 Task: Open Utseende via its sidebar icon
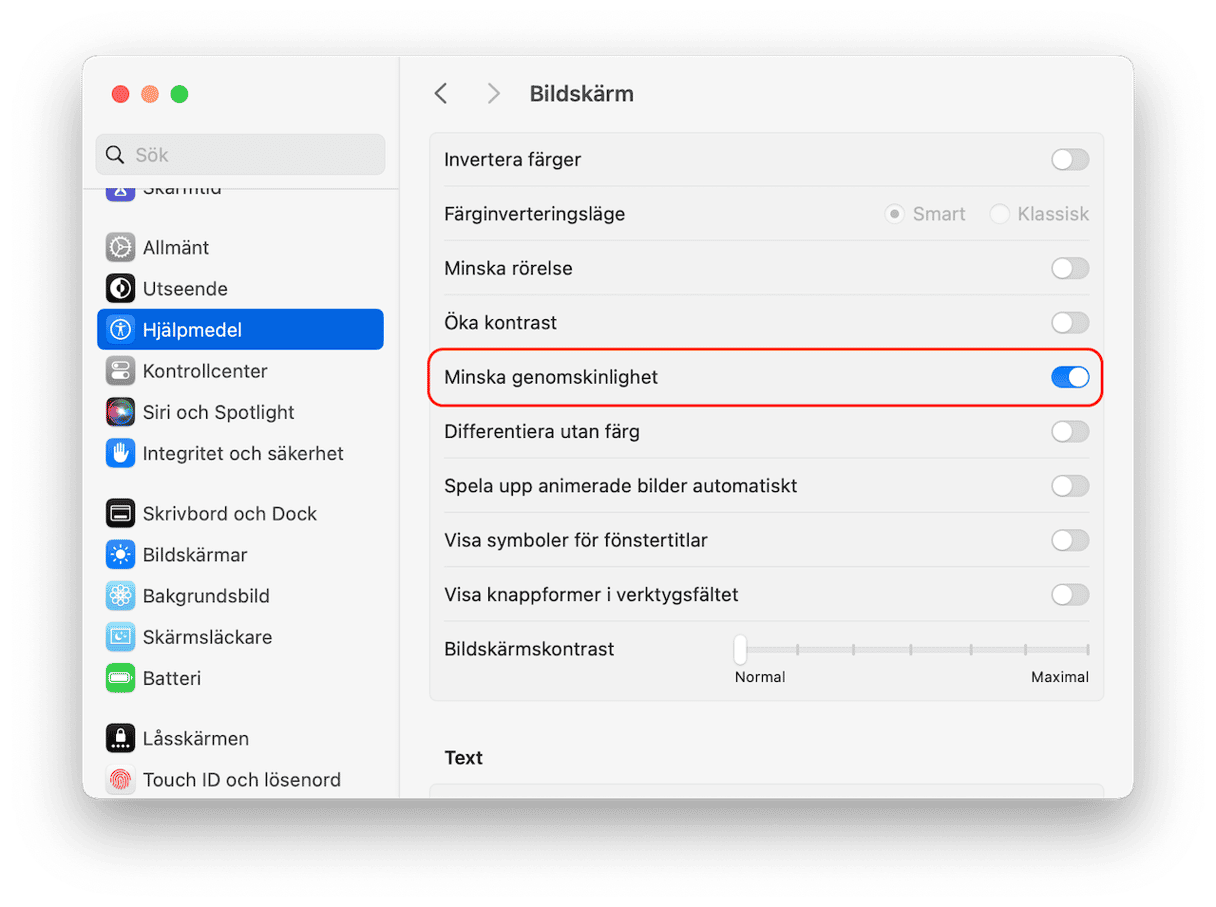(120, 289)
